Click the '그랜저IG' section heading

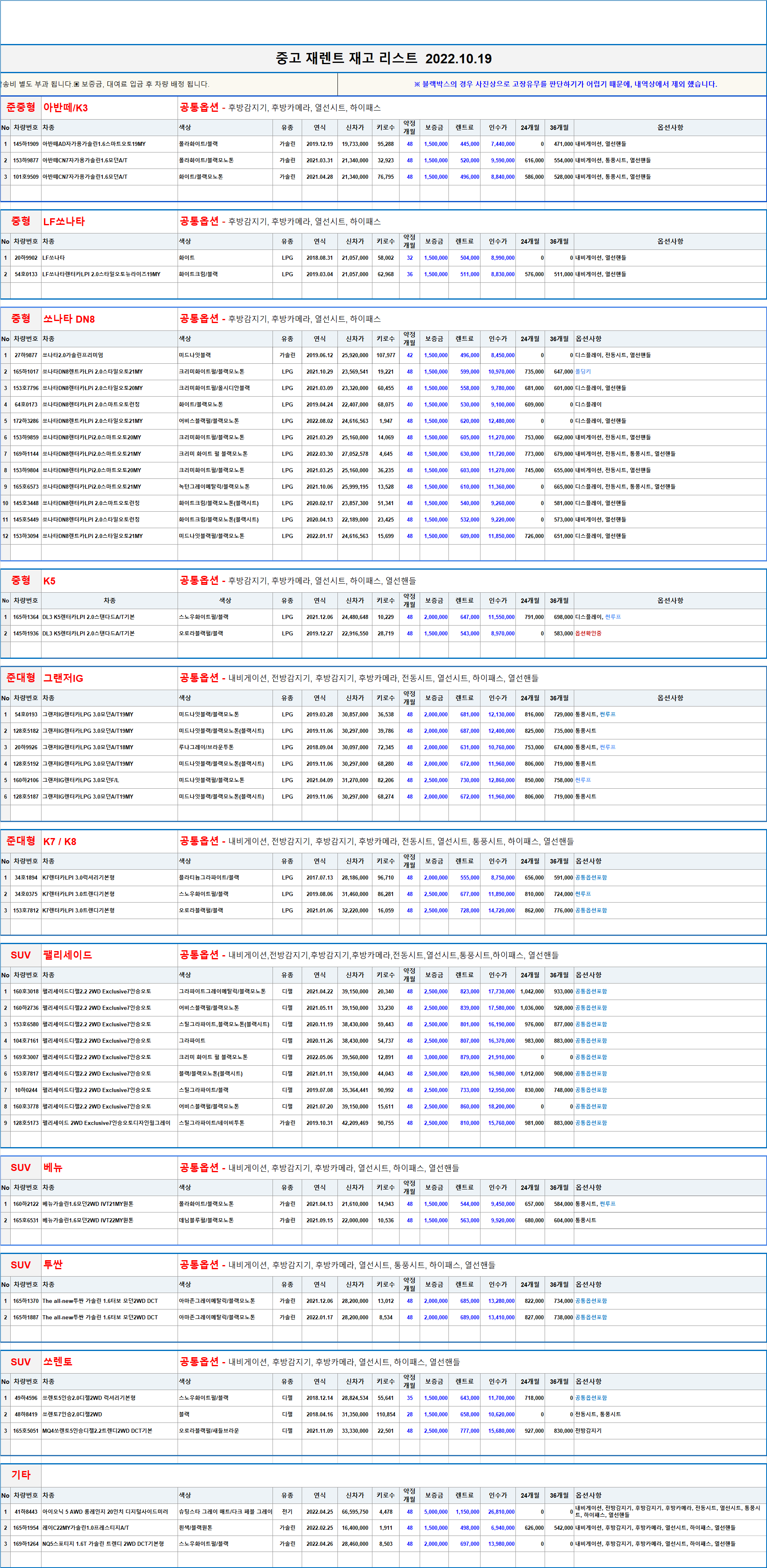pyautogui.click(x=63, y=678)
